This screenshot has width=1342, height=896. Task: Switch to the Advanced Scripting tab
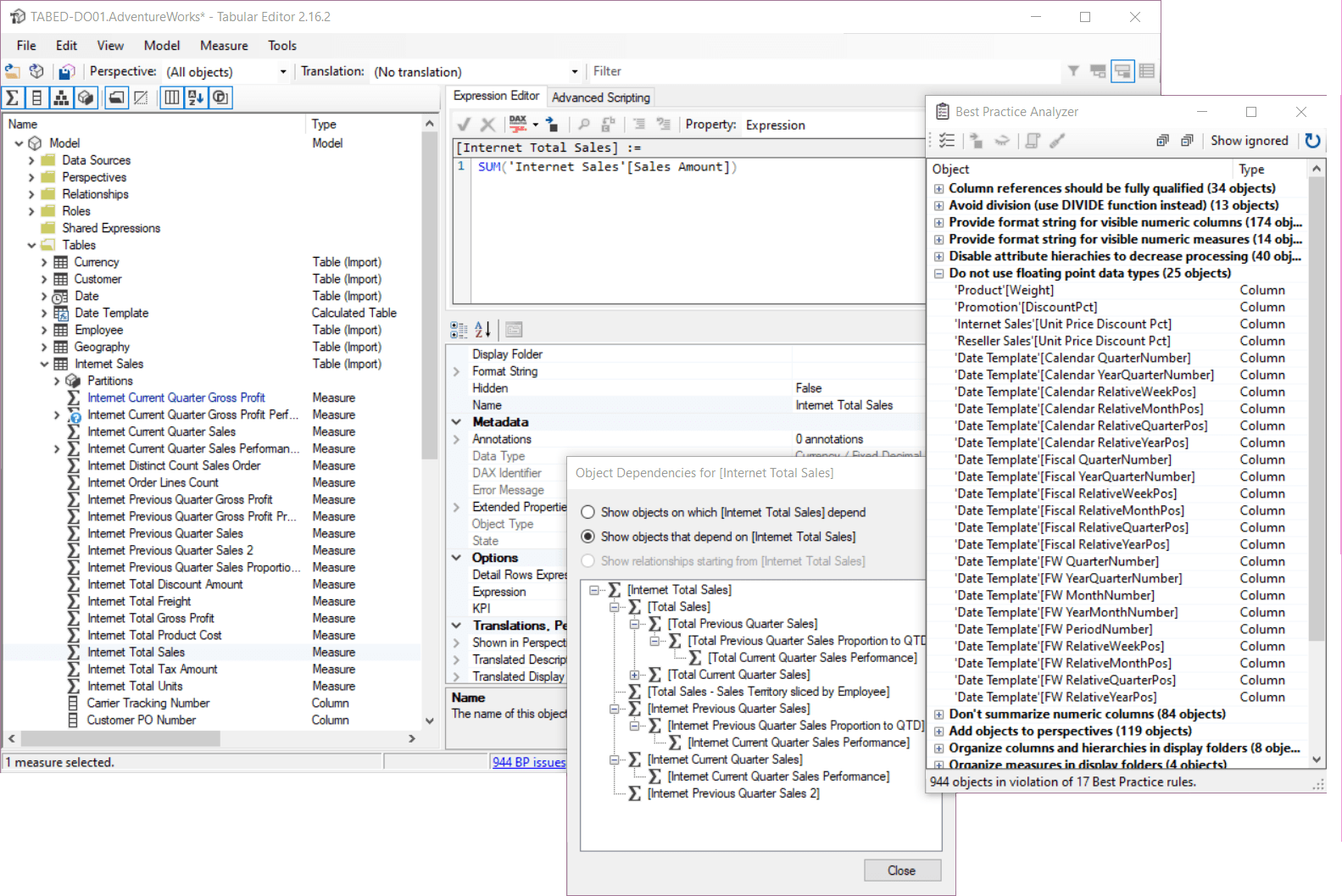tap(601, 97)
